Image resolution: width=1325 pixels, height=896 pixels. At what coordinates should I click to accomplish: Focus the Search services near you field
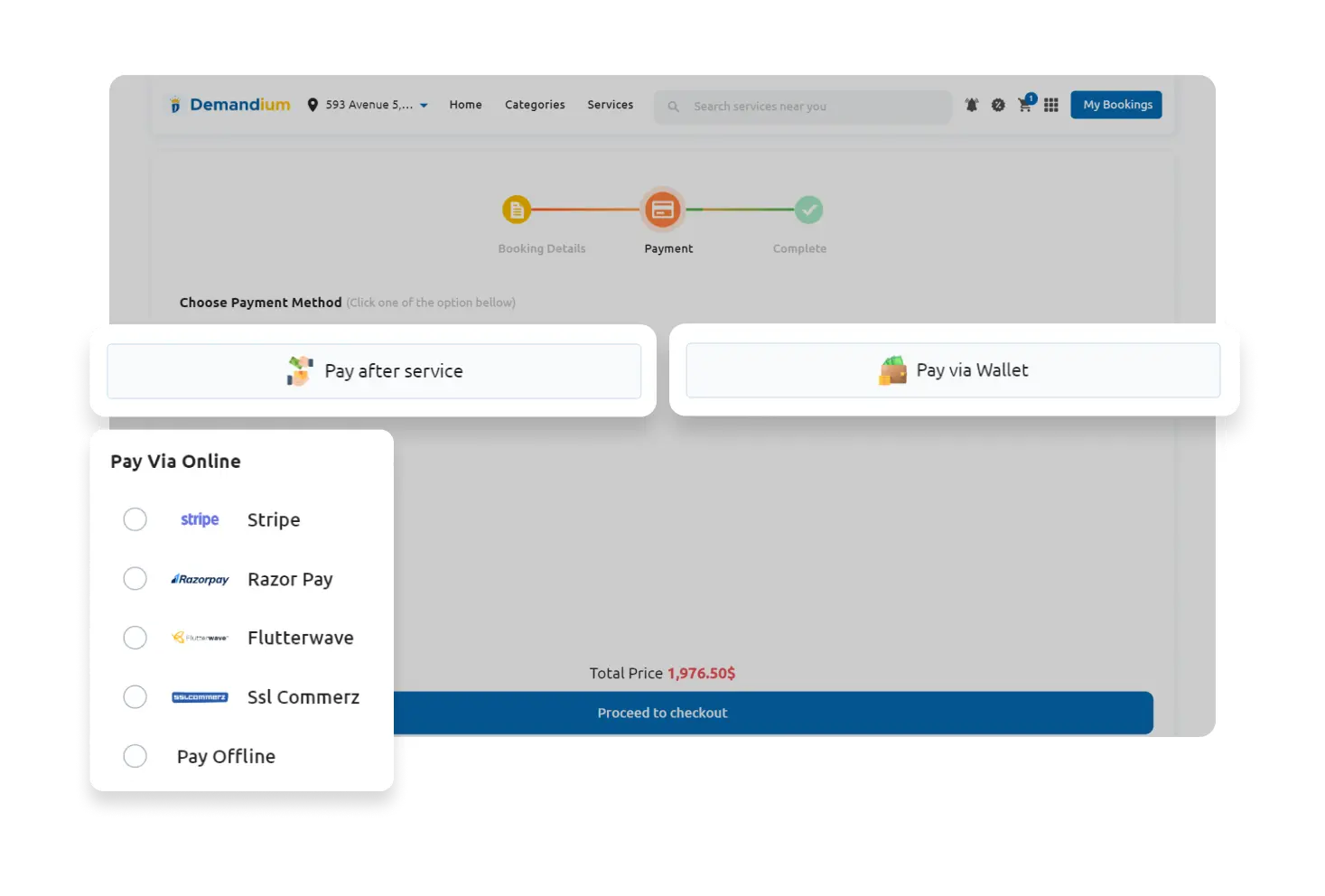(x=803, y=107)
